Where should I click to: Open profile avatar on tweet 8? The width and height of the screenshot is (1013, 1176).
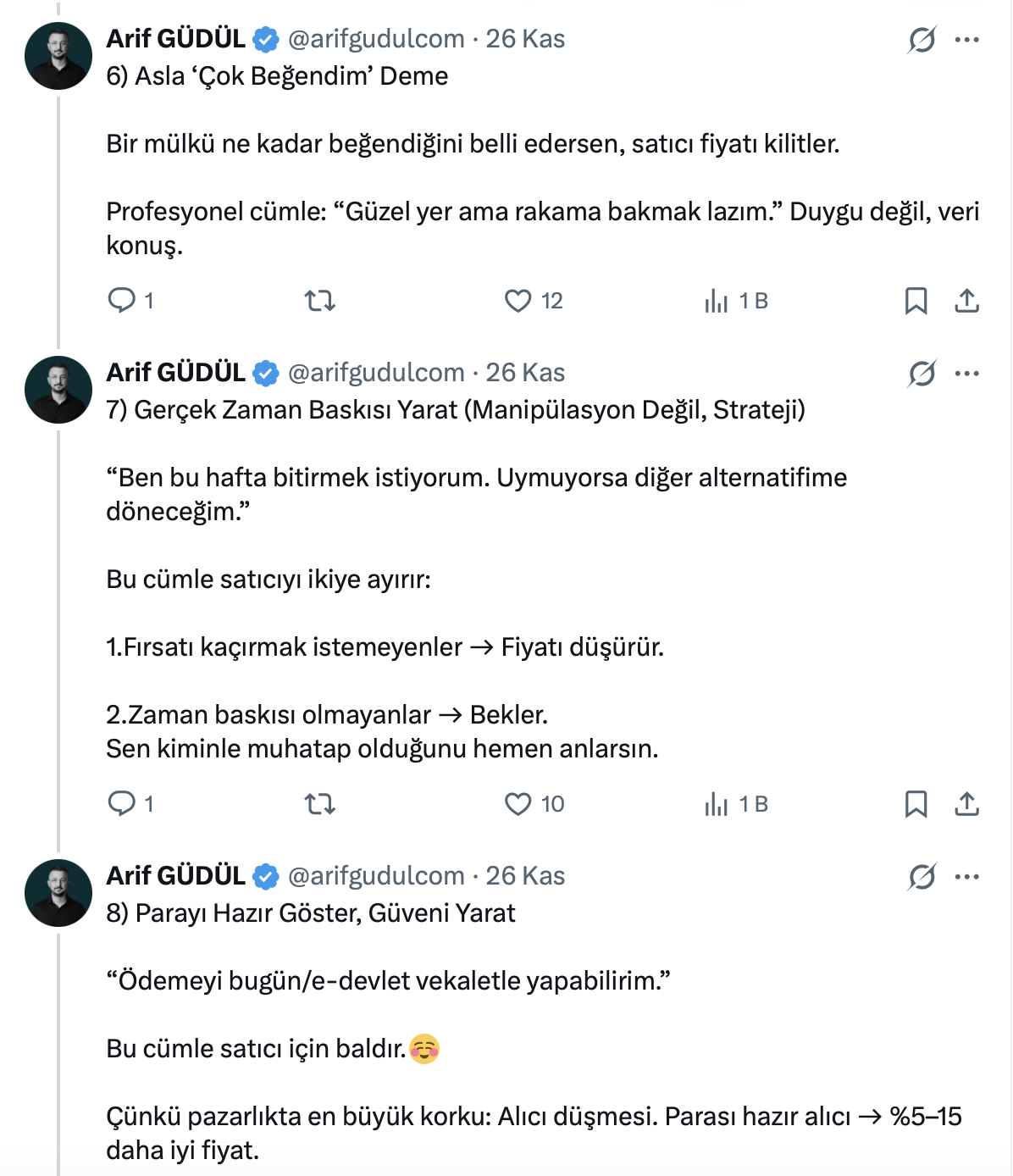(x=58, y=893)
